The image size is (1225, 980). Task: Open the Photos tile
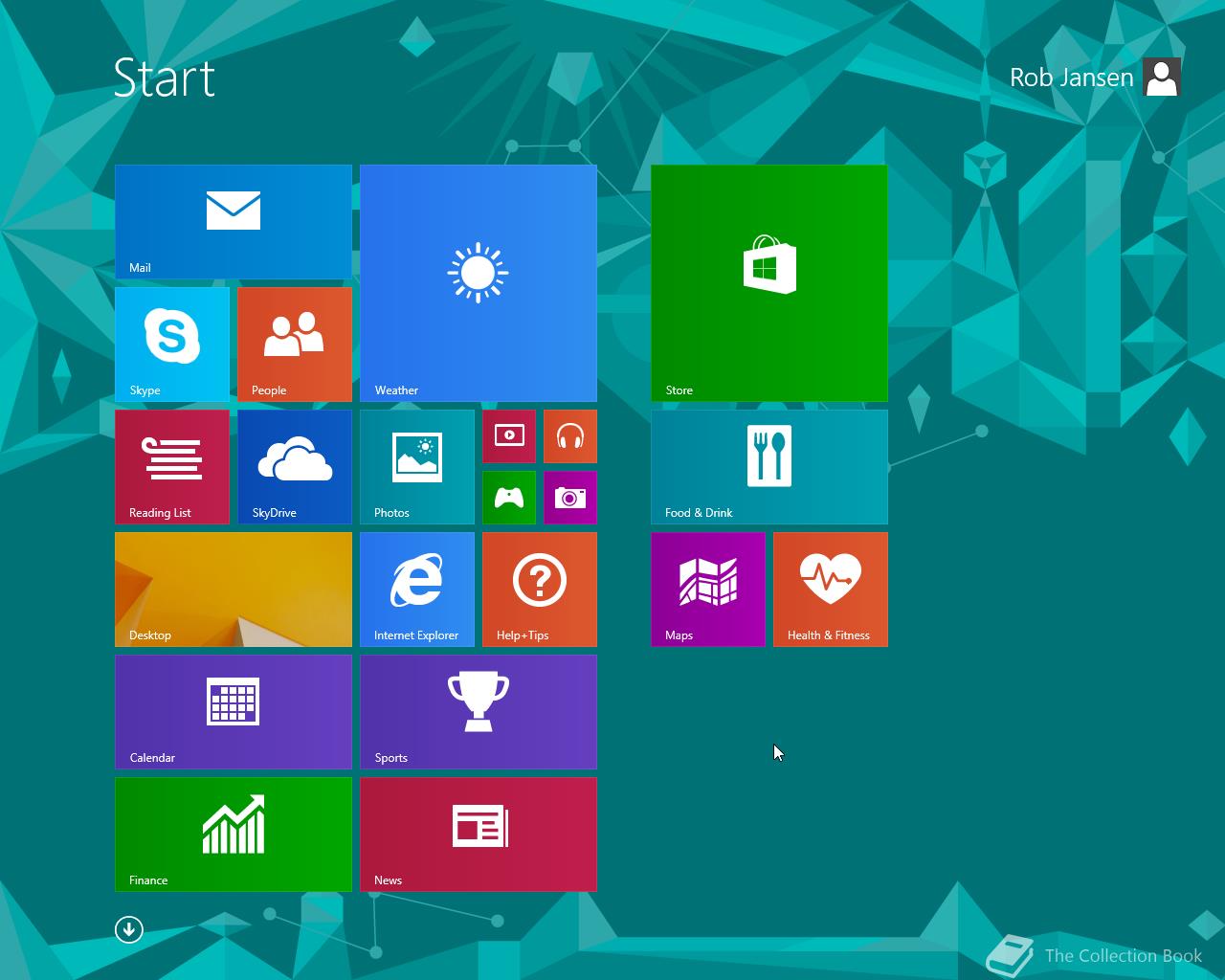pyautogui.click(x=417, y=467)
